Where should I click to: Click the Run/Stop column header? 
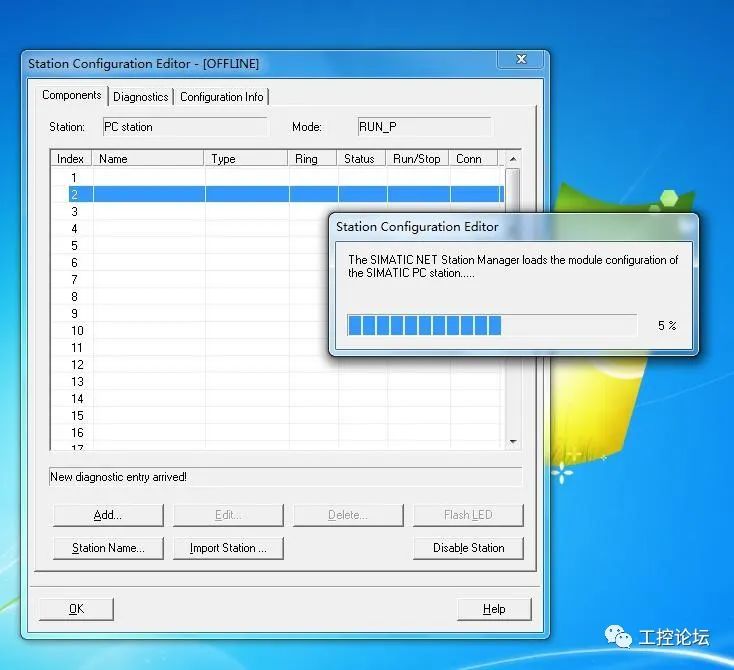(x=417, y=159)
